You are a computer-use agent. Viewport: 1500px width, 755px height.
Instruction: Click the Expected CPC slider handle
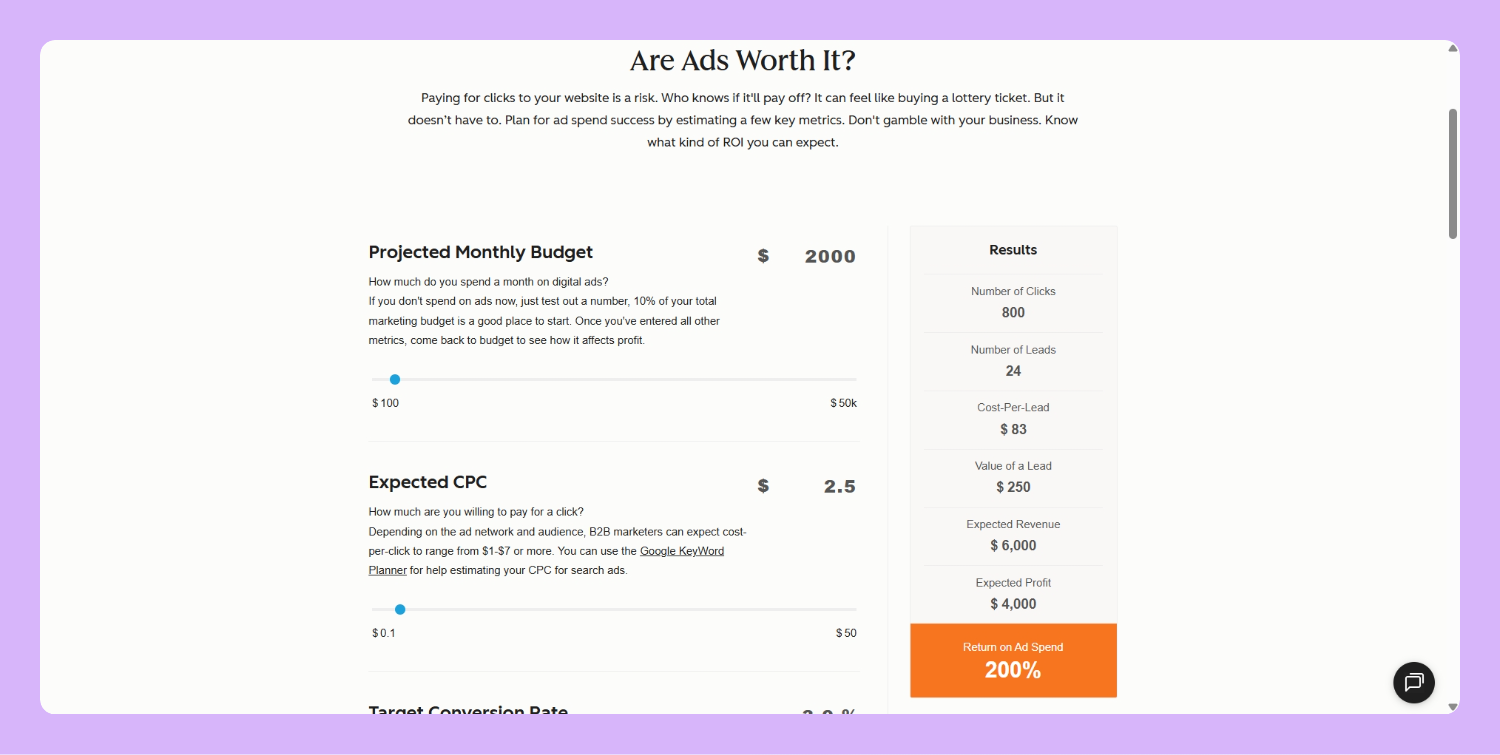point(400,609)
